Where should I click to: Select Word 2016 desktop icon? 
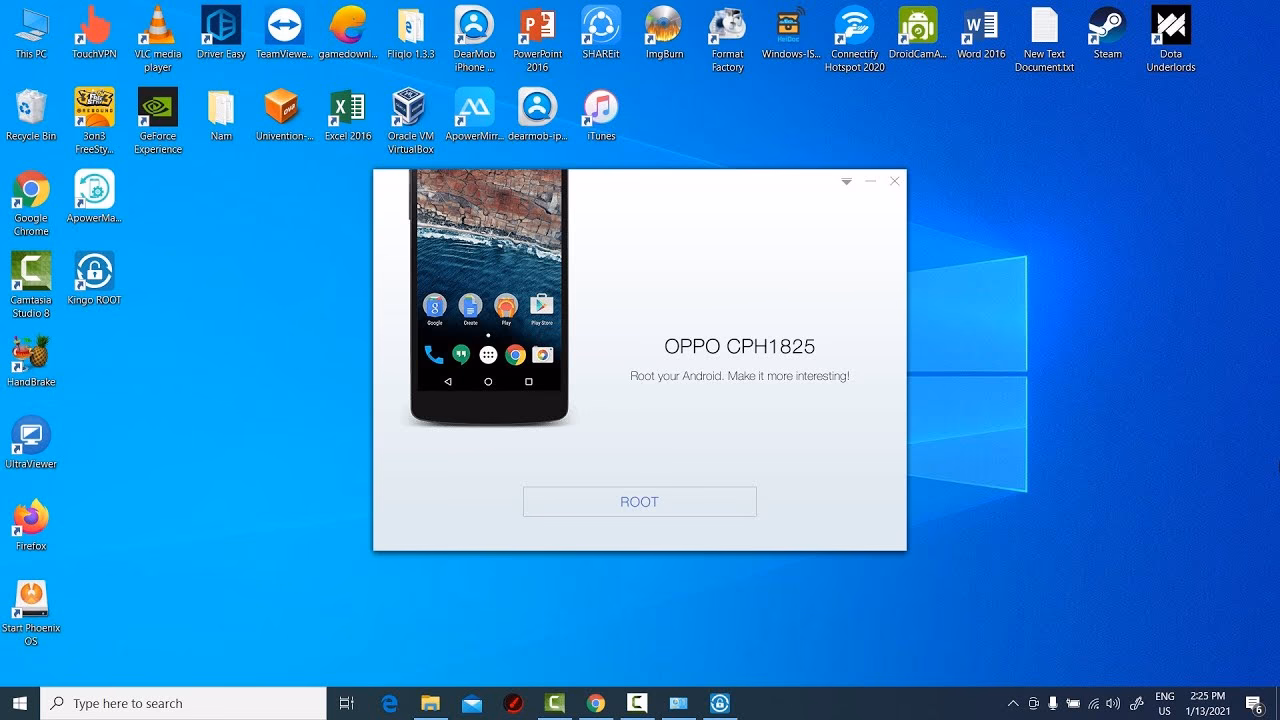(x=981, y=33)
